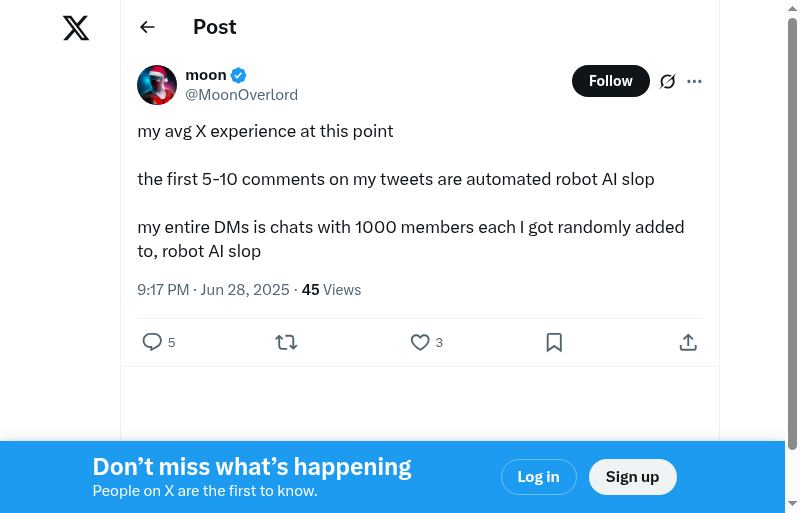Viewport: 800px width, 513px height.
Task: Bookmark this post
Action: point(554,342)
